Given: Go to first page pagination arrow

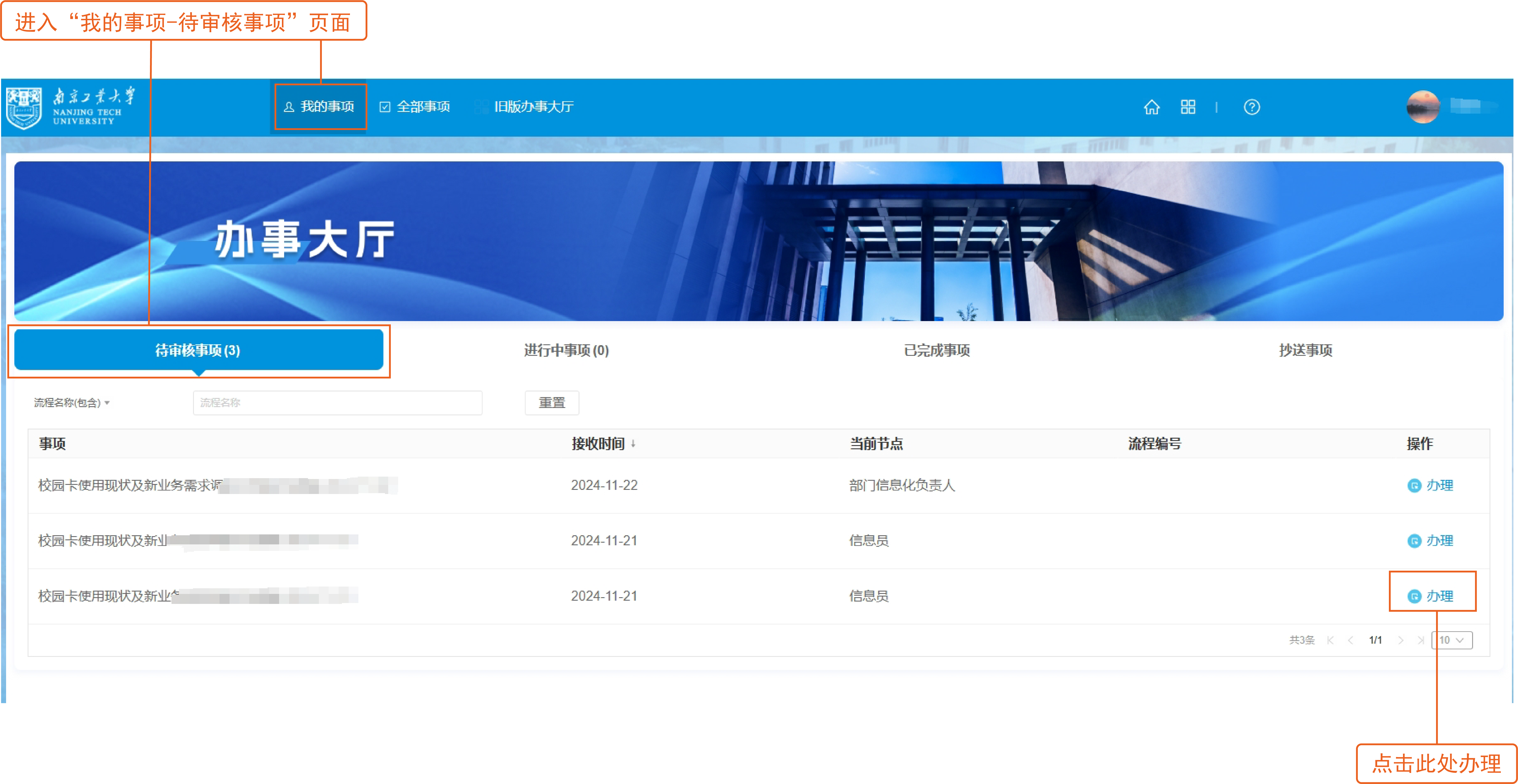Looking at the screenshot, I should [1330, 640].
